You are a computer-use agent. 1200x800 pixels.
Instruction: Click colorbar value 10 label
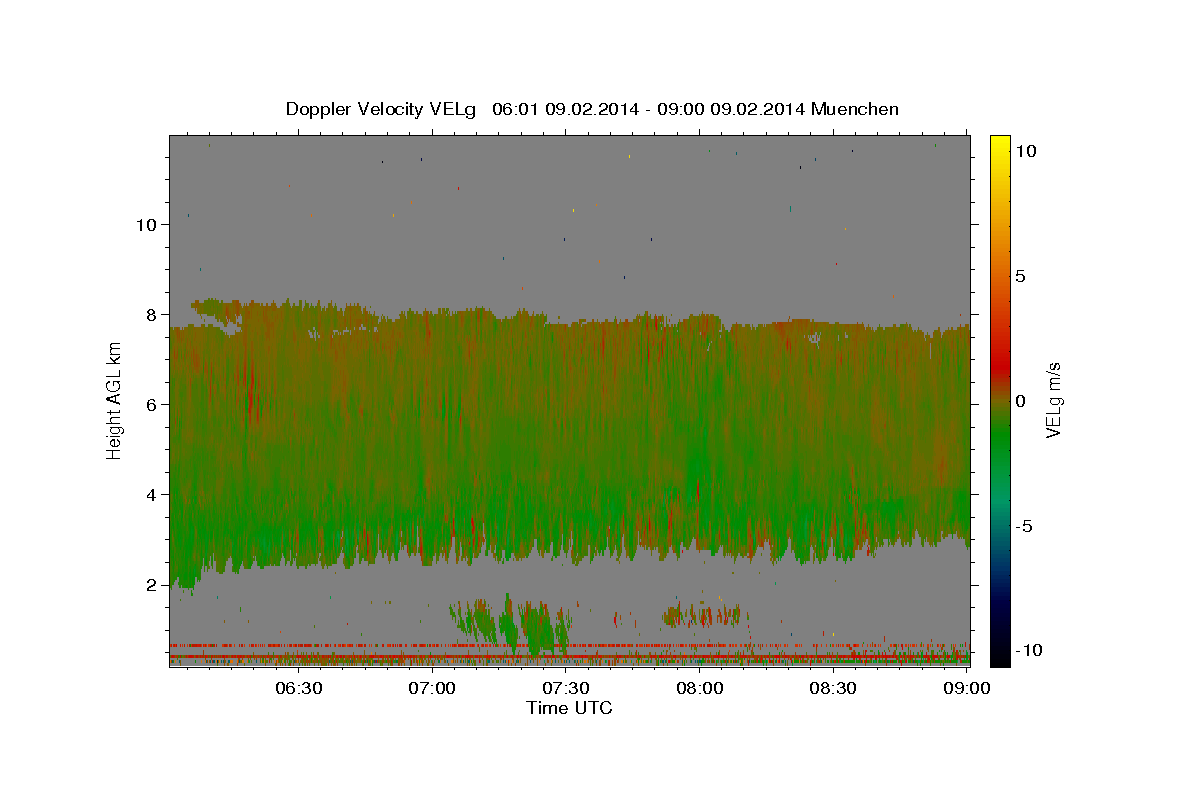(1027, 151)
